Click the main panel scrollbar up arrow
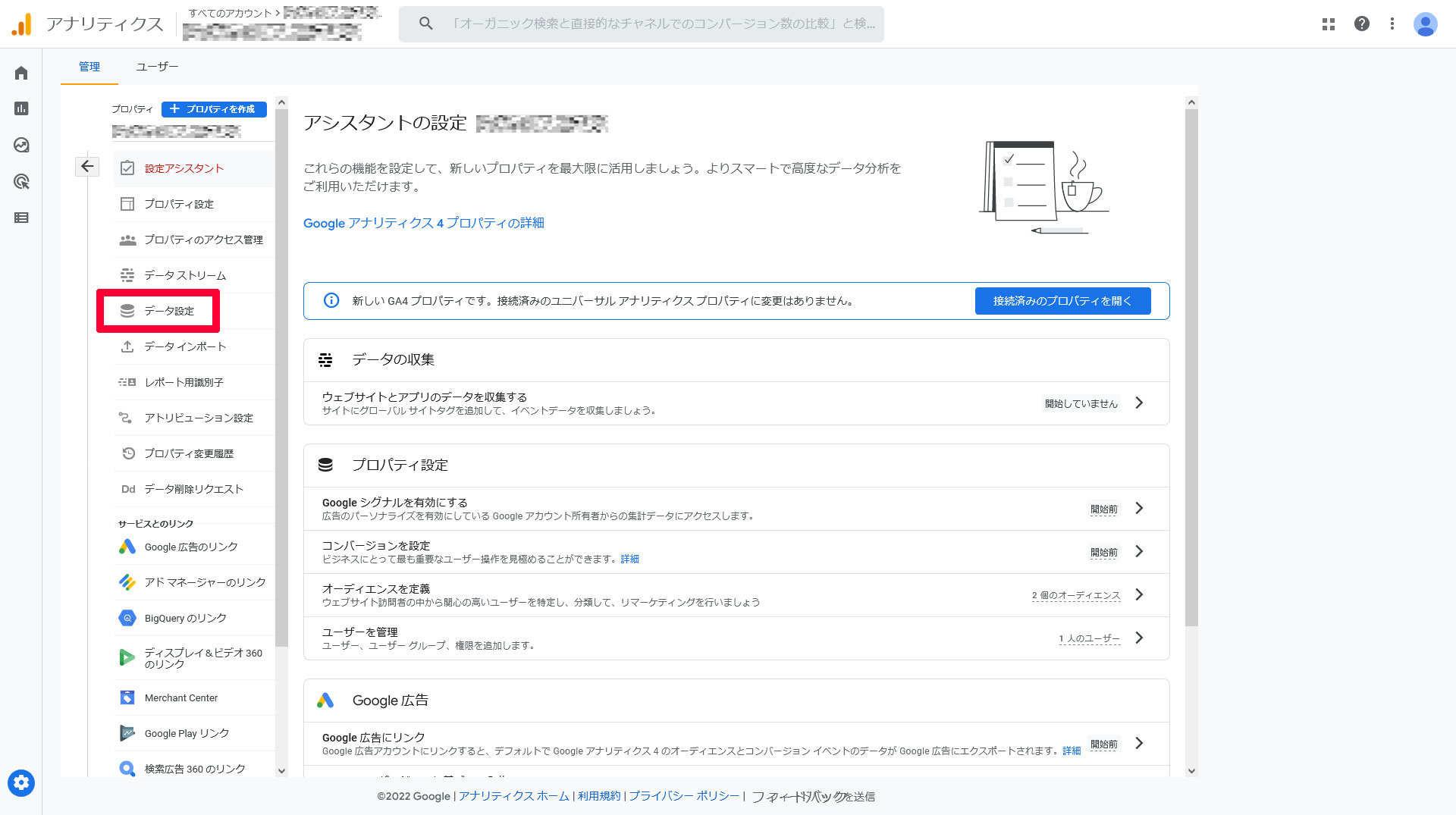 pos(1191,102)
